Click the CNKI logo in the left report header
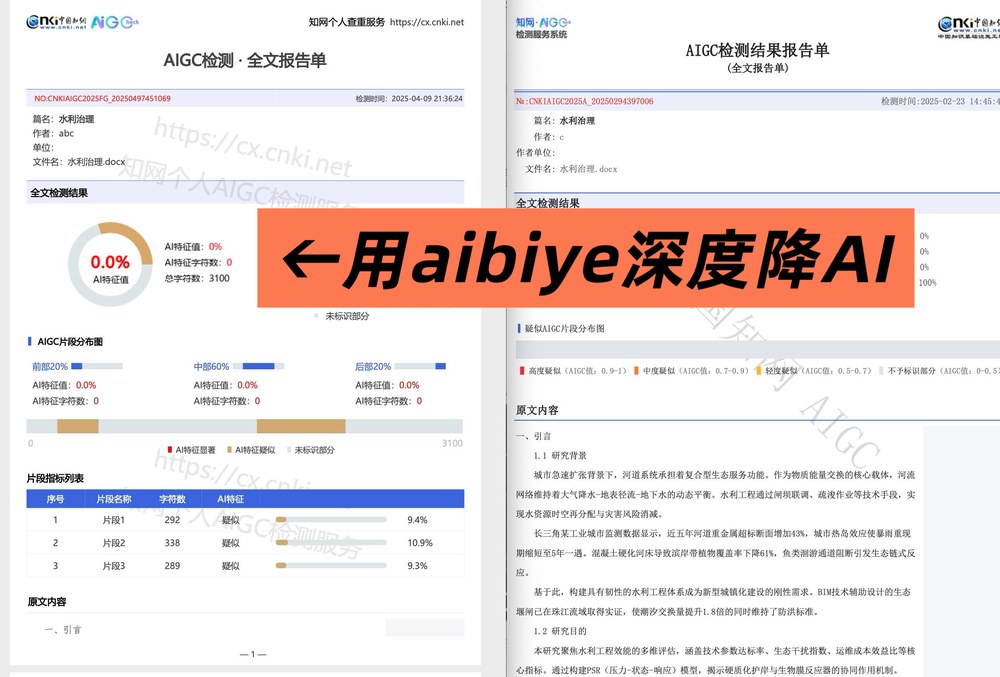This screenshot has height=677, width=1000. click(56, 22)
